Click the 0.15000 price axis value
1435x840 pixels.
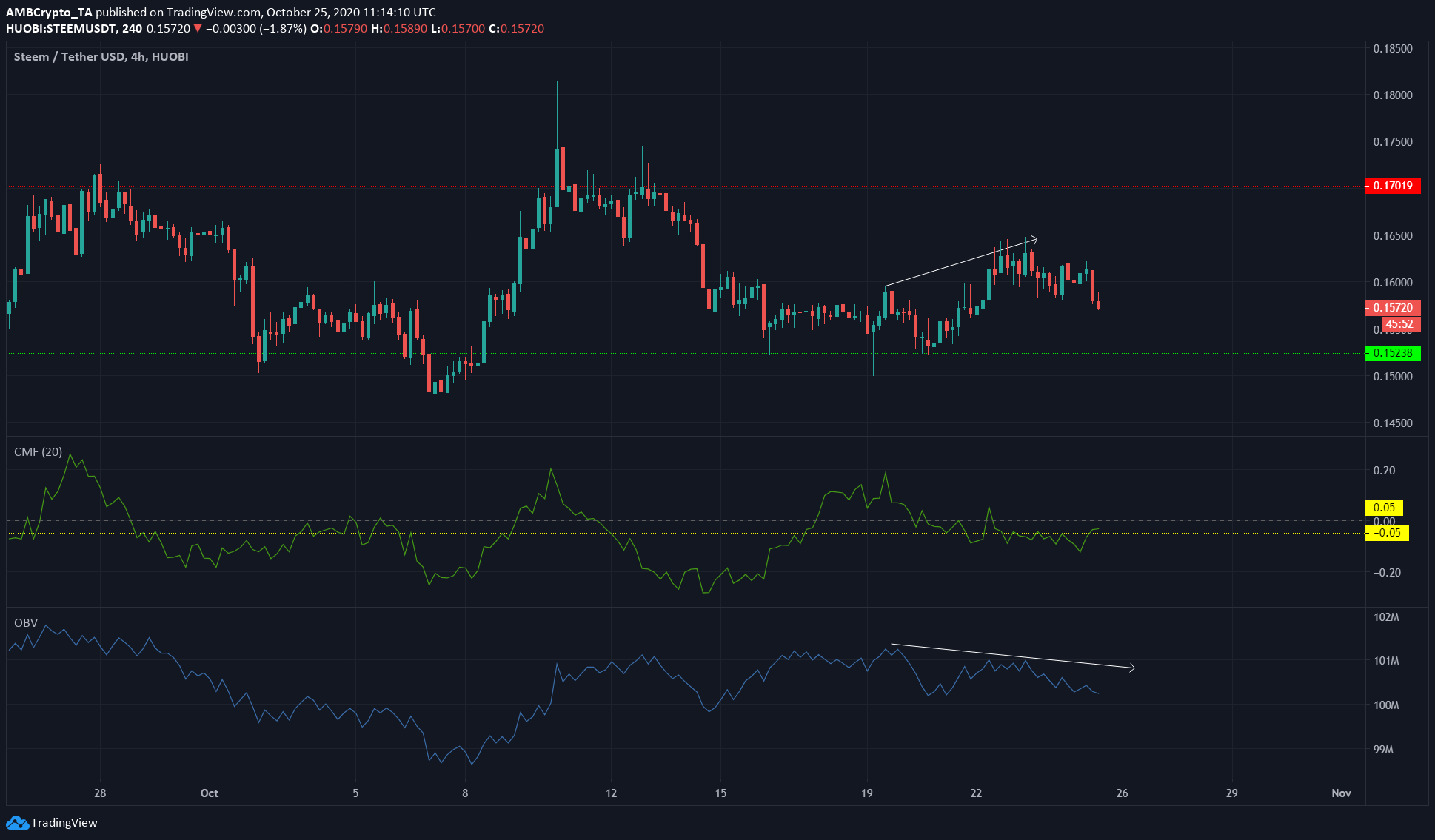1393,377
